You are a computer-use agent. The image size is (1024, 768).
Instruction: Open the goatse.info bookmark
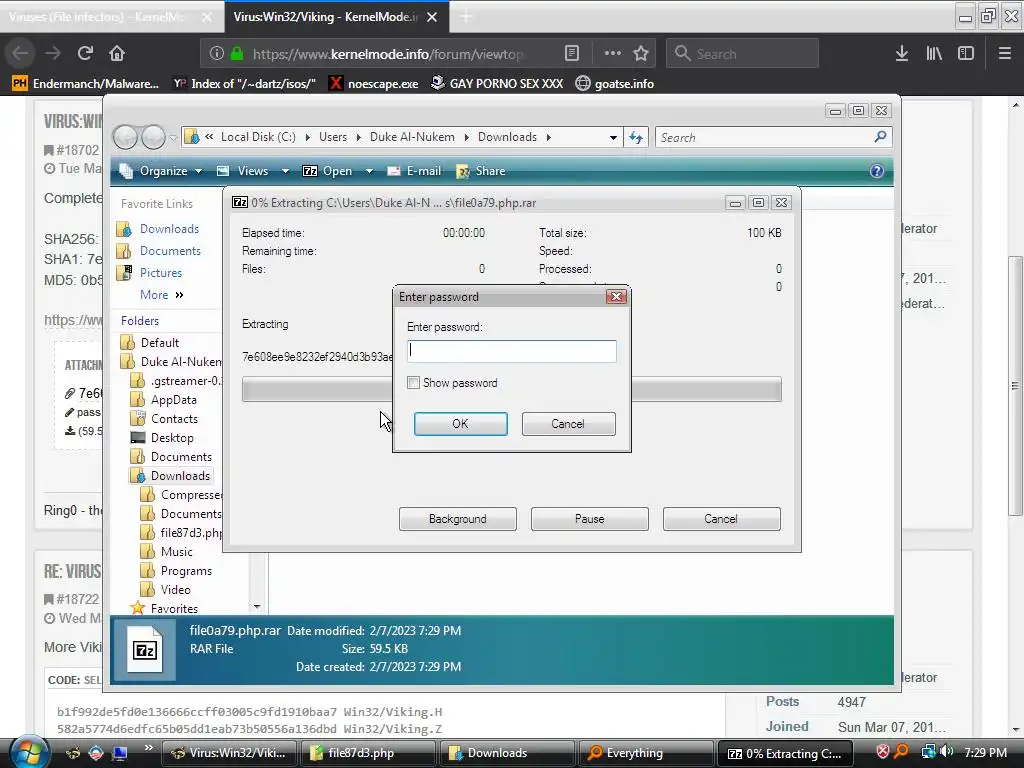tap(615, 84)
